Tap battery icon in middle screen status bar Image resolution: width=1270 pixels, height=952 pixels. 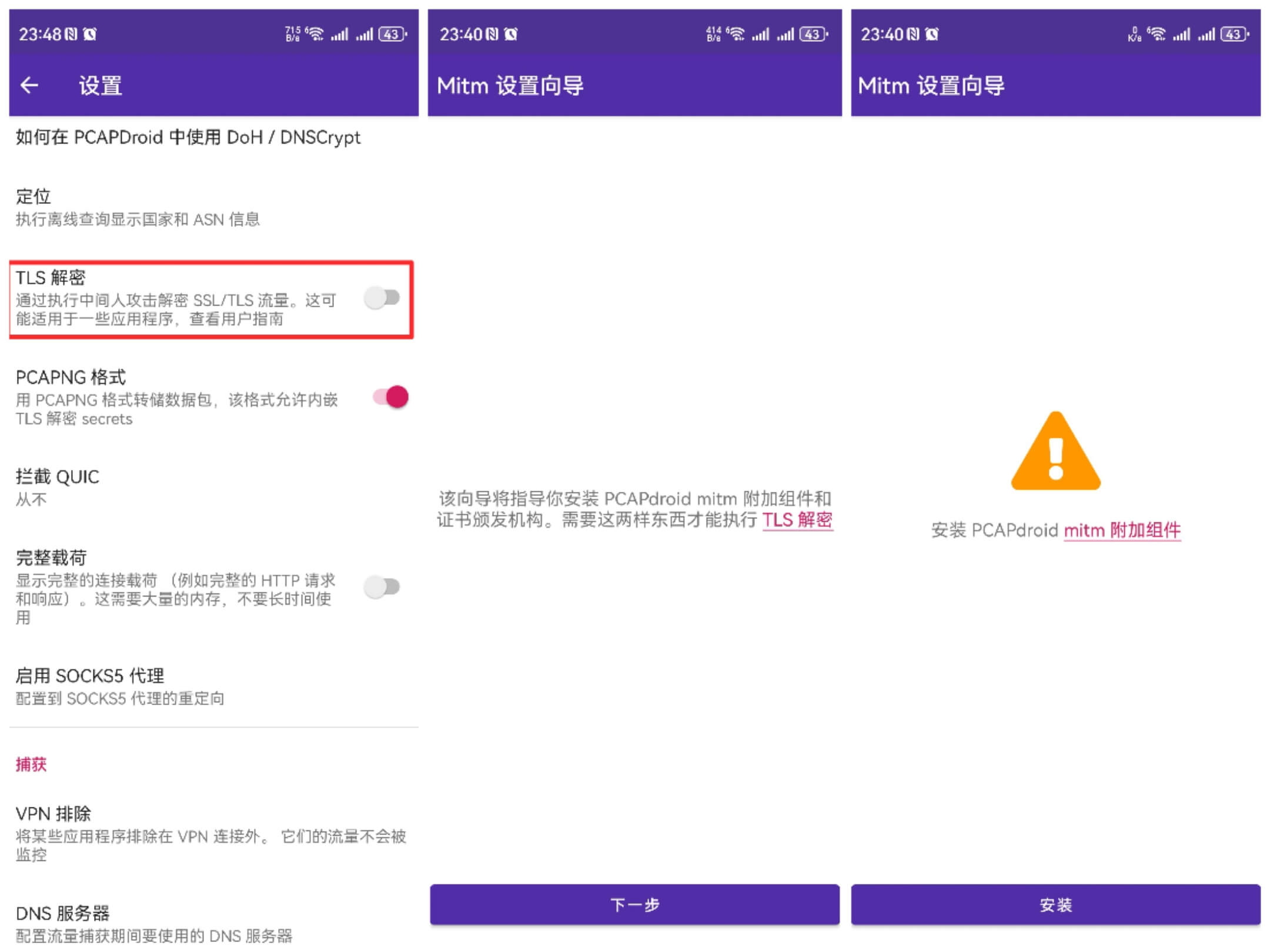[813, 34]
